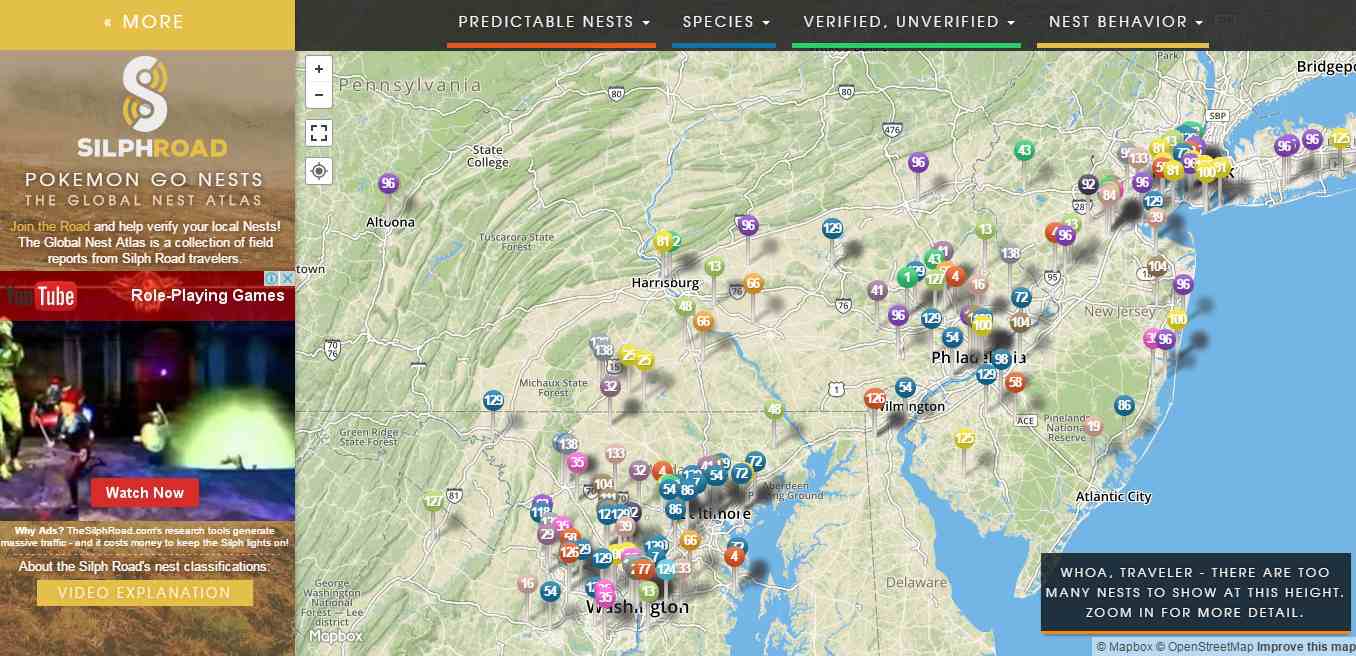Select orange 126 marker at Wilmington
1356x656 pixels.
click(875, 398)
